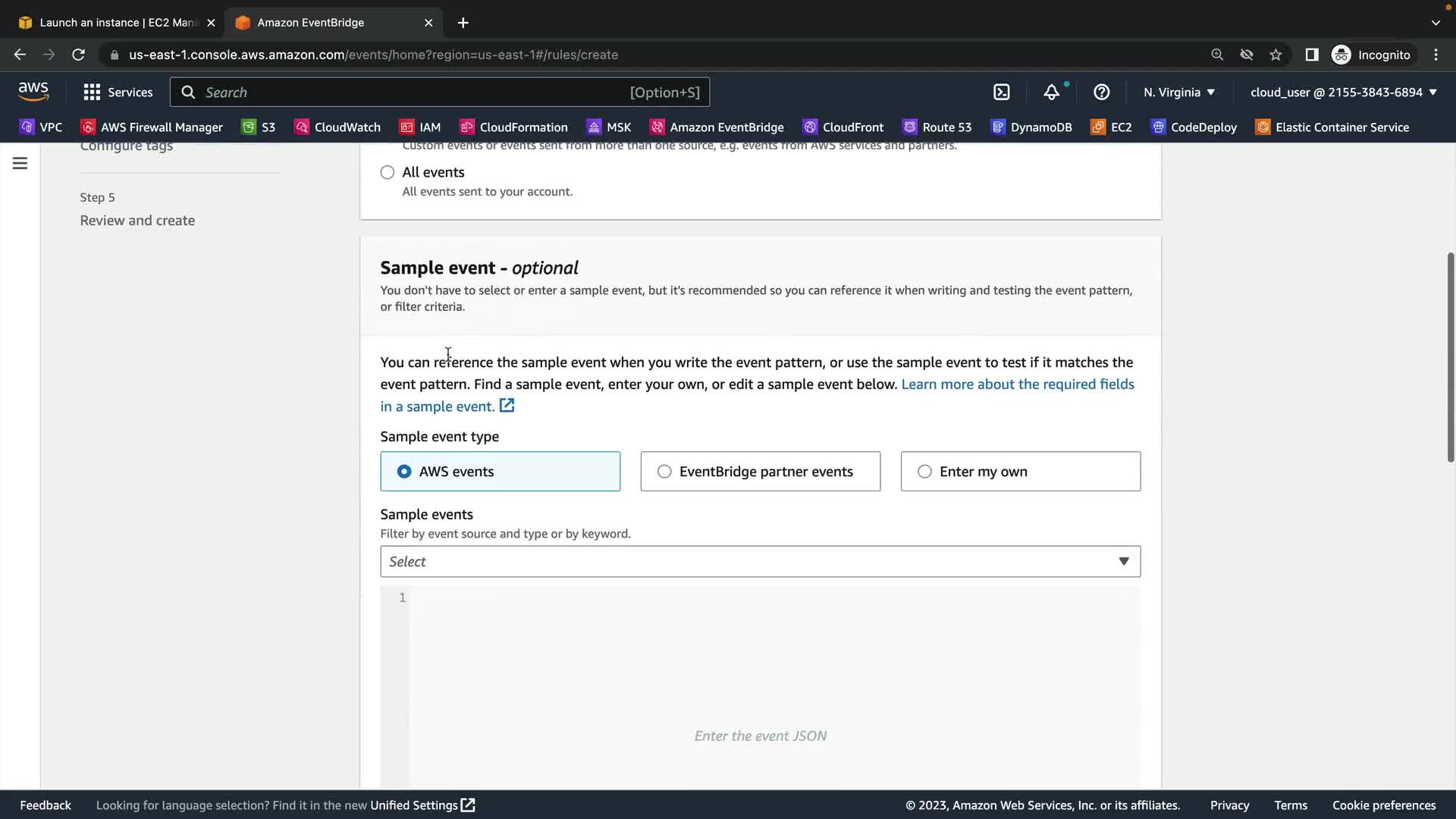Viewport: 1456px width, 819px height.
Task: Go to Review and create step
Action: click(137, 221)
